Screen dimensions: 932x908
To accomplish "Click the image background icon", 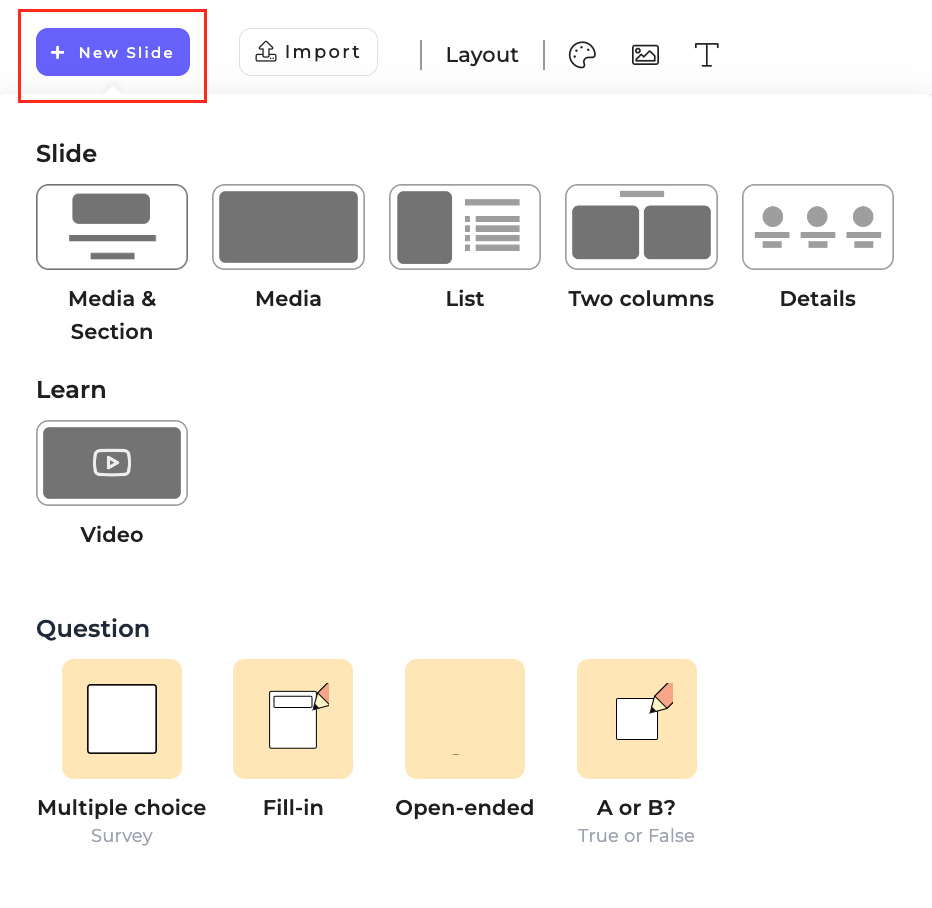I will (x=645, y=55).
